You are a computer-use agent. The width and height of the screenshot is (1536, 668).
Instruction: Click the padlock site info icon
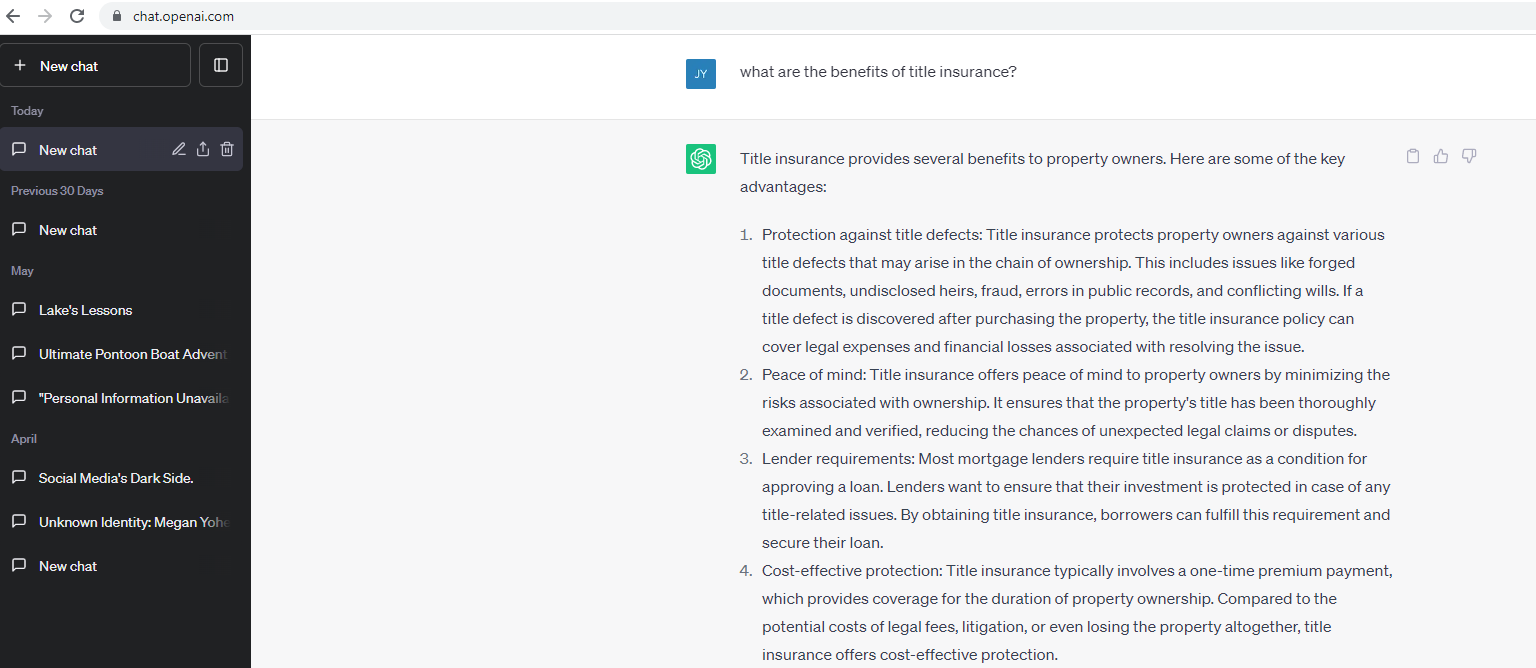pyautogui.click(x=117, y=16)
